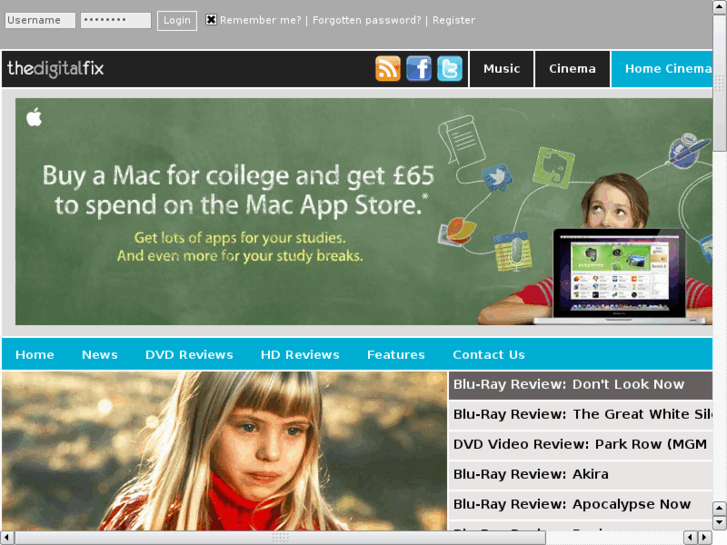Click thedigitalfix site logo
This screenshot has width=727, height=545.
[x=56, y=69]
